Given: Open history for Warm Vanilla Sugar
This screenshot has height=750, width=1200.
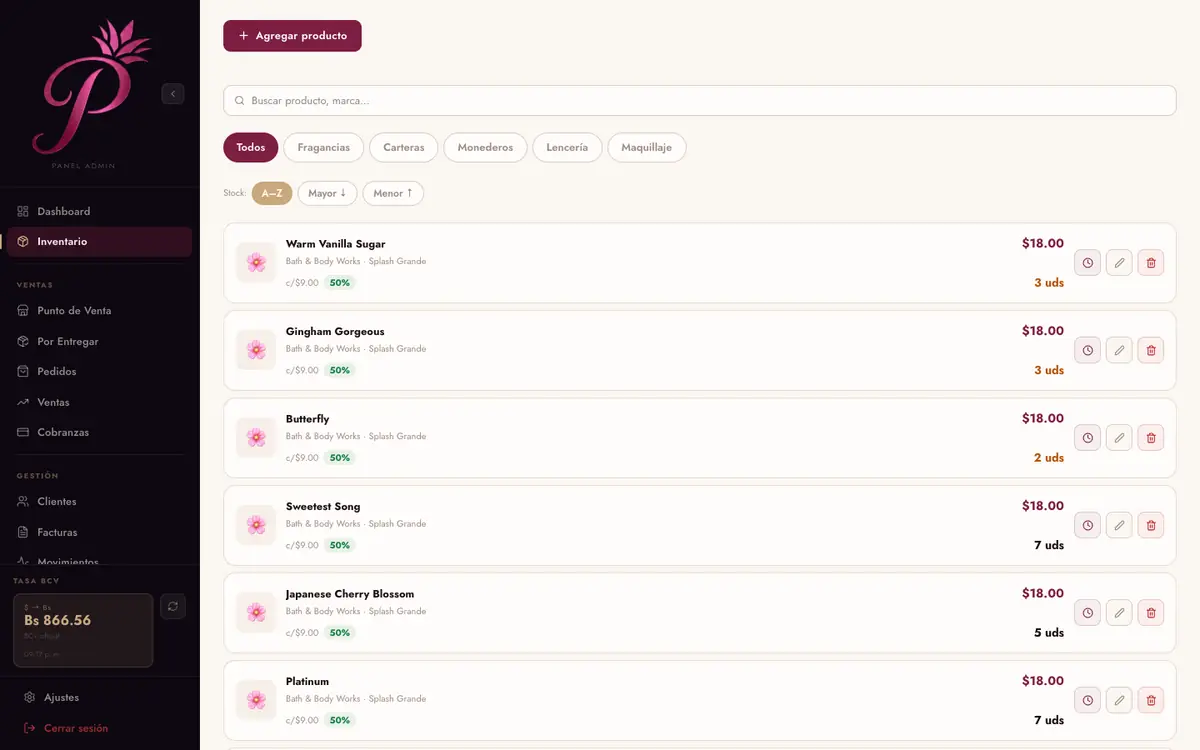Looking at the screenshot, I should 1087,263.
